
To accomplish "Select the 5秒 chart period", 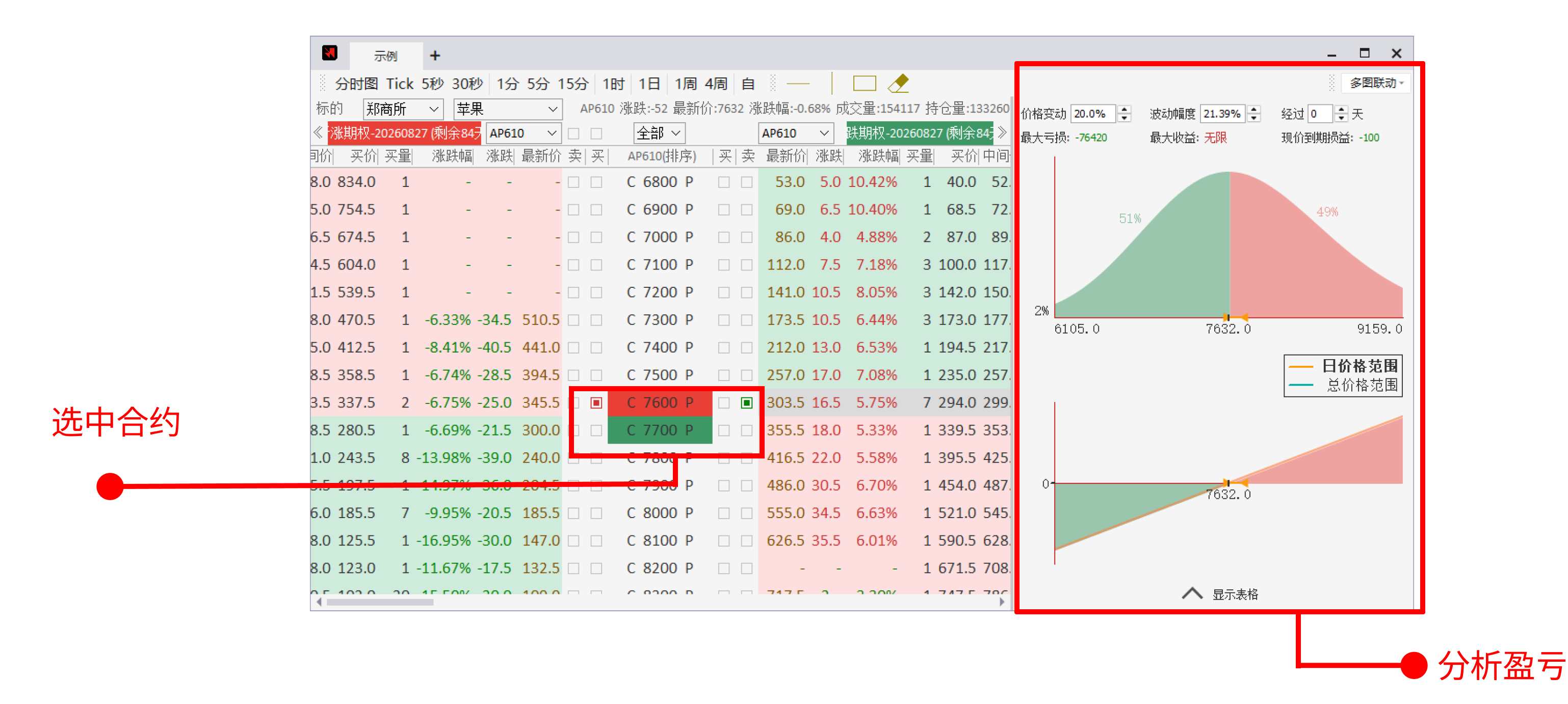I will pos(433,84).
